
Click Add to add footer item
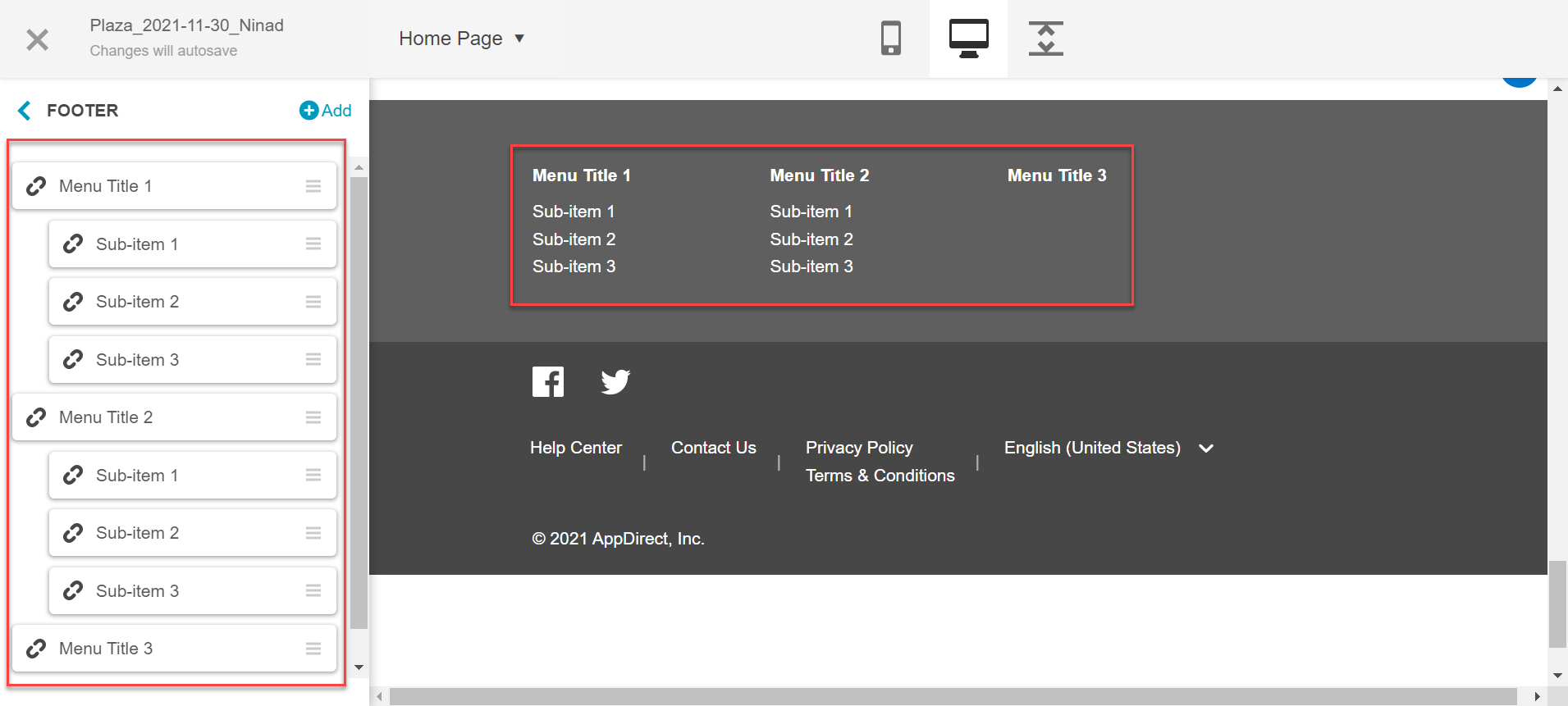(326, 111)
